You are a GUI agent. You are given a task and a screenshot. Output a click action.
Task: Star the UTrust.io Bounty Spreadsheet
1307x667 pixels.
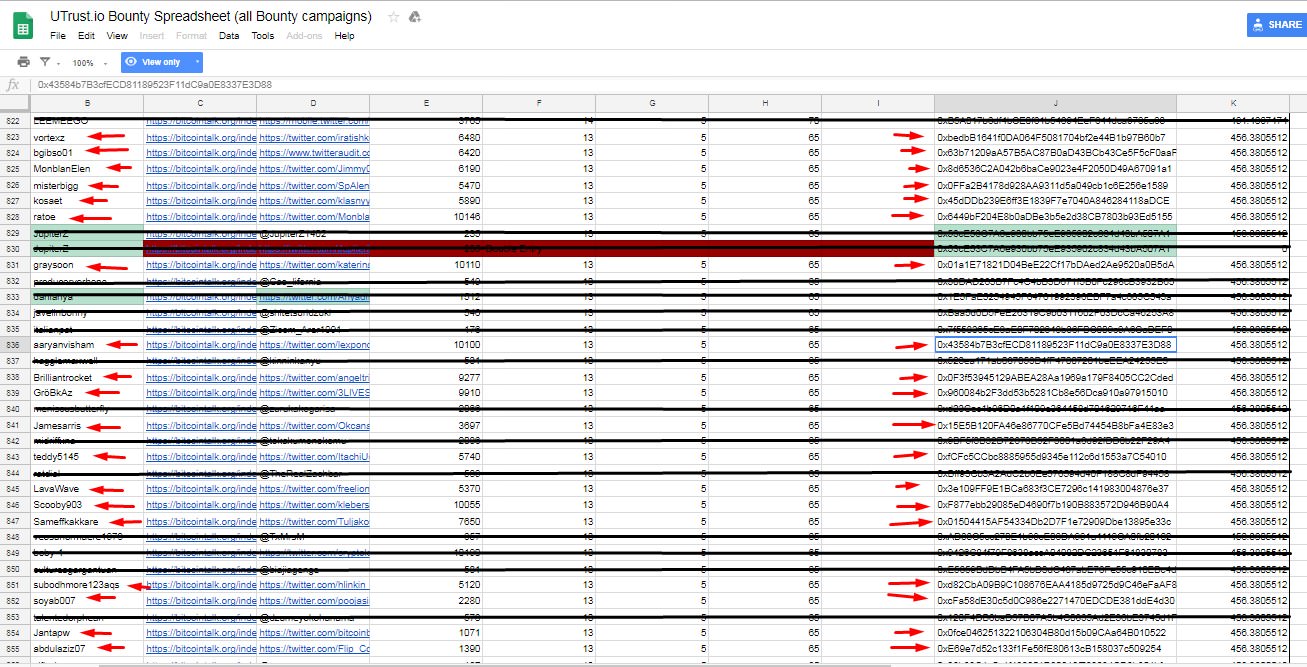[394, 17]
